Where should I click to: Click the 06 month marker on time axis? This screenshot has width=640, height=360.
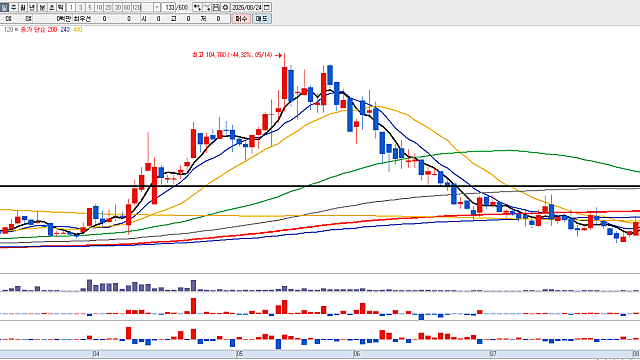point(357,354)
